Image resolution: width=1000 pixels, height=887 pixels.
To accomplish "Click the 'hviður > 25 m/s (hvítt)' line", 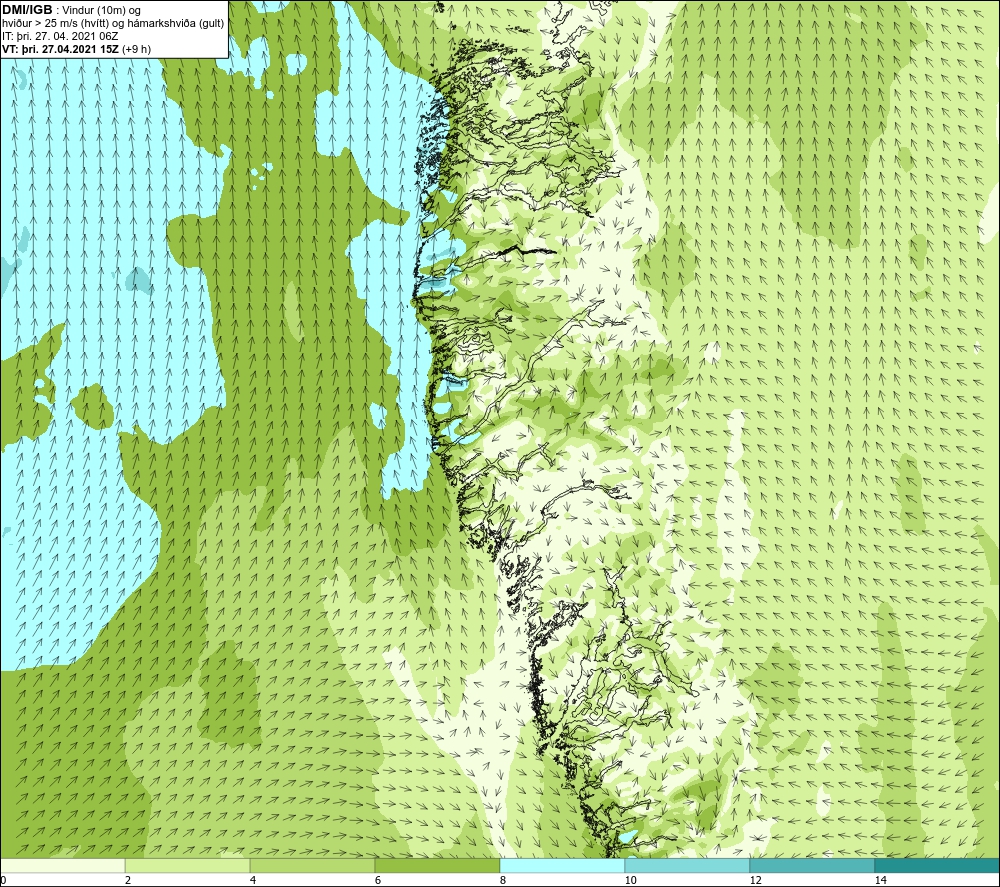I will point(56,23).
